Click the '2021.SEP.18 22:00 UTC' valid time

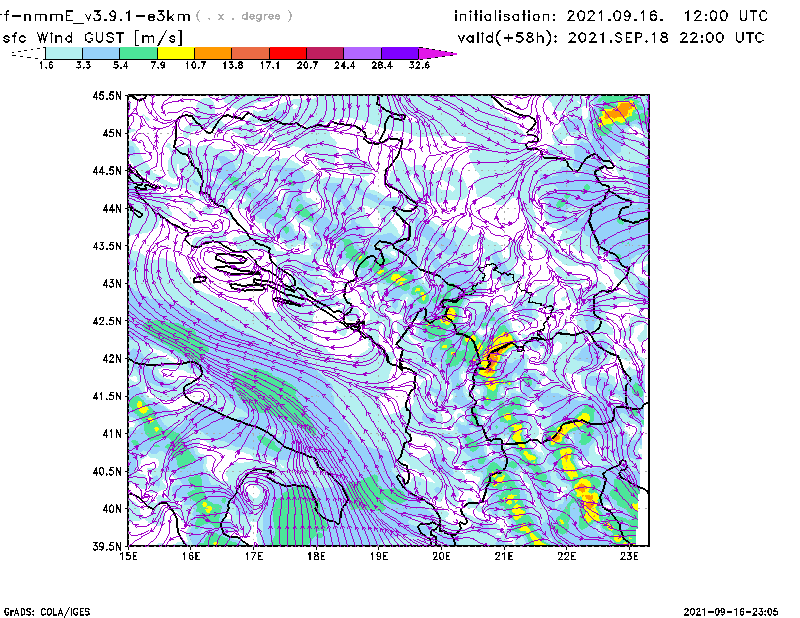click(x=666, y=38)
